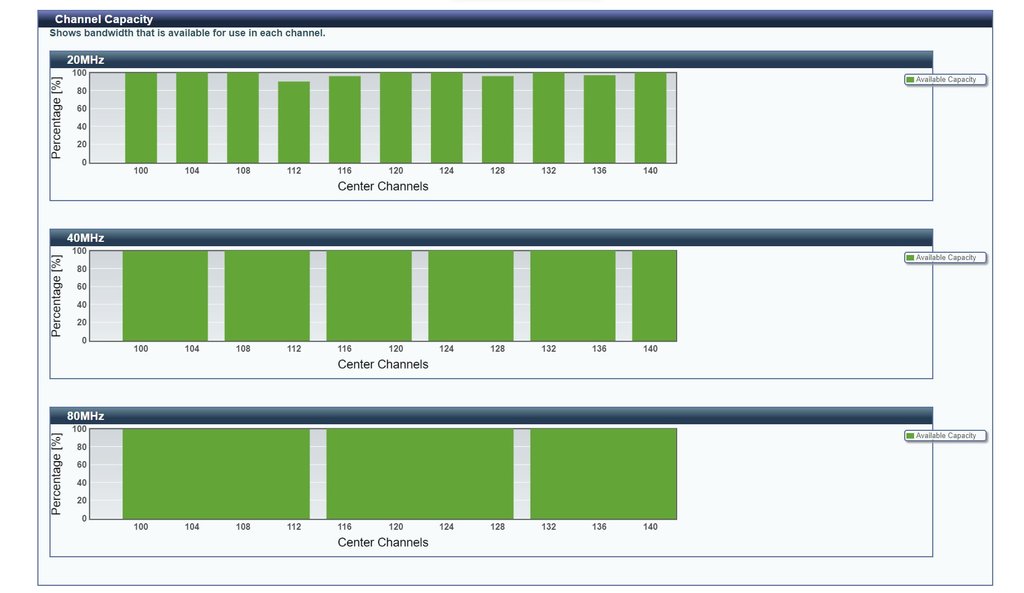The width and height of the screenshot is (1024, 593).
Task: Select the channel 116 bar in 20MHz chart
Action: click(x=345, y=120)
